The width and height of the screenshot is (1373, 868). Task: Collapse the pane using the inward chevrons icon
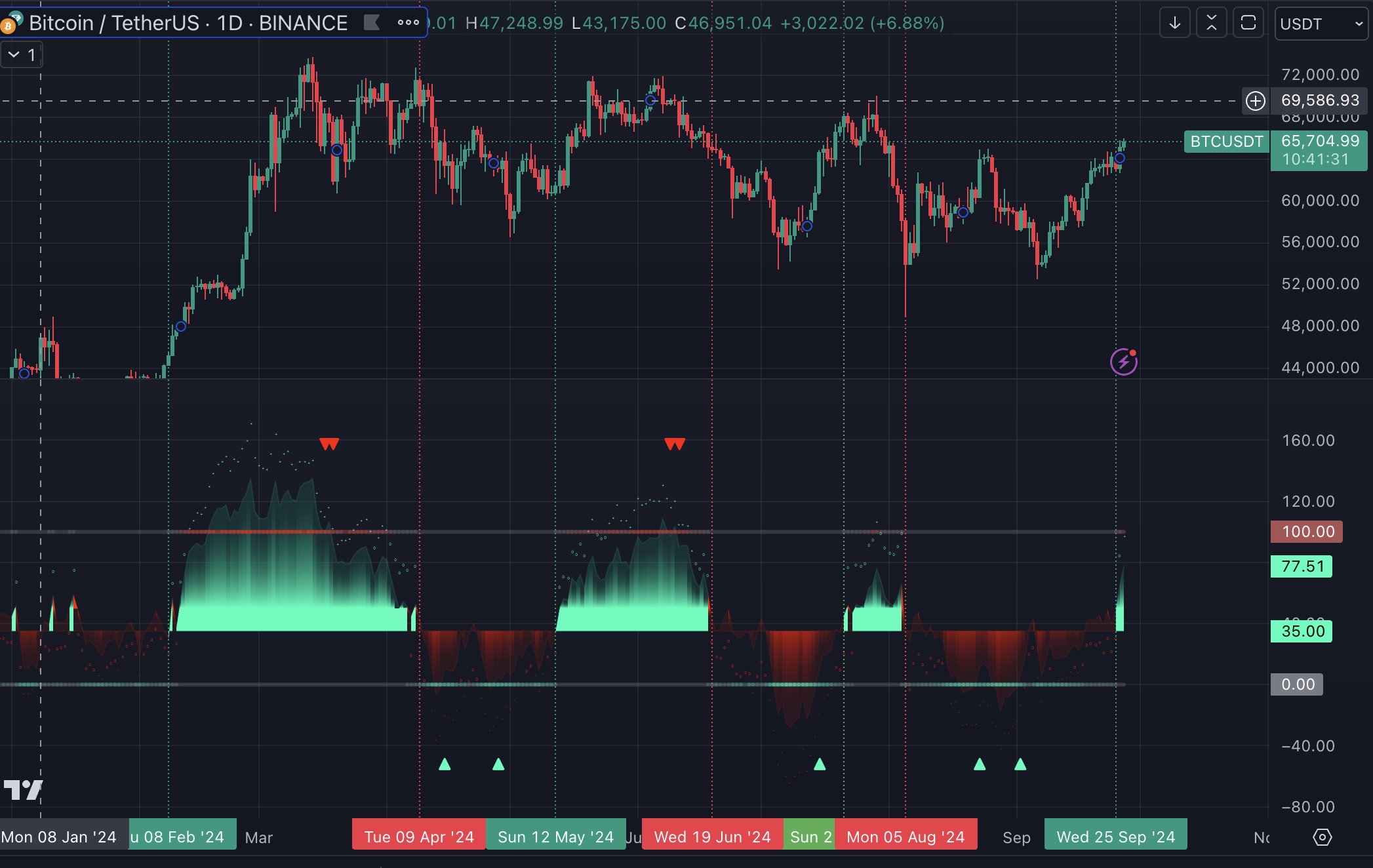1211,24
